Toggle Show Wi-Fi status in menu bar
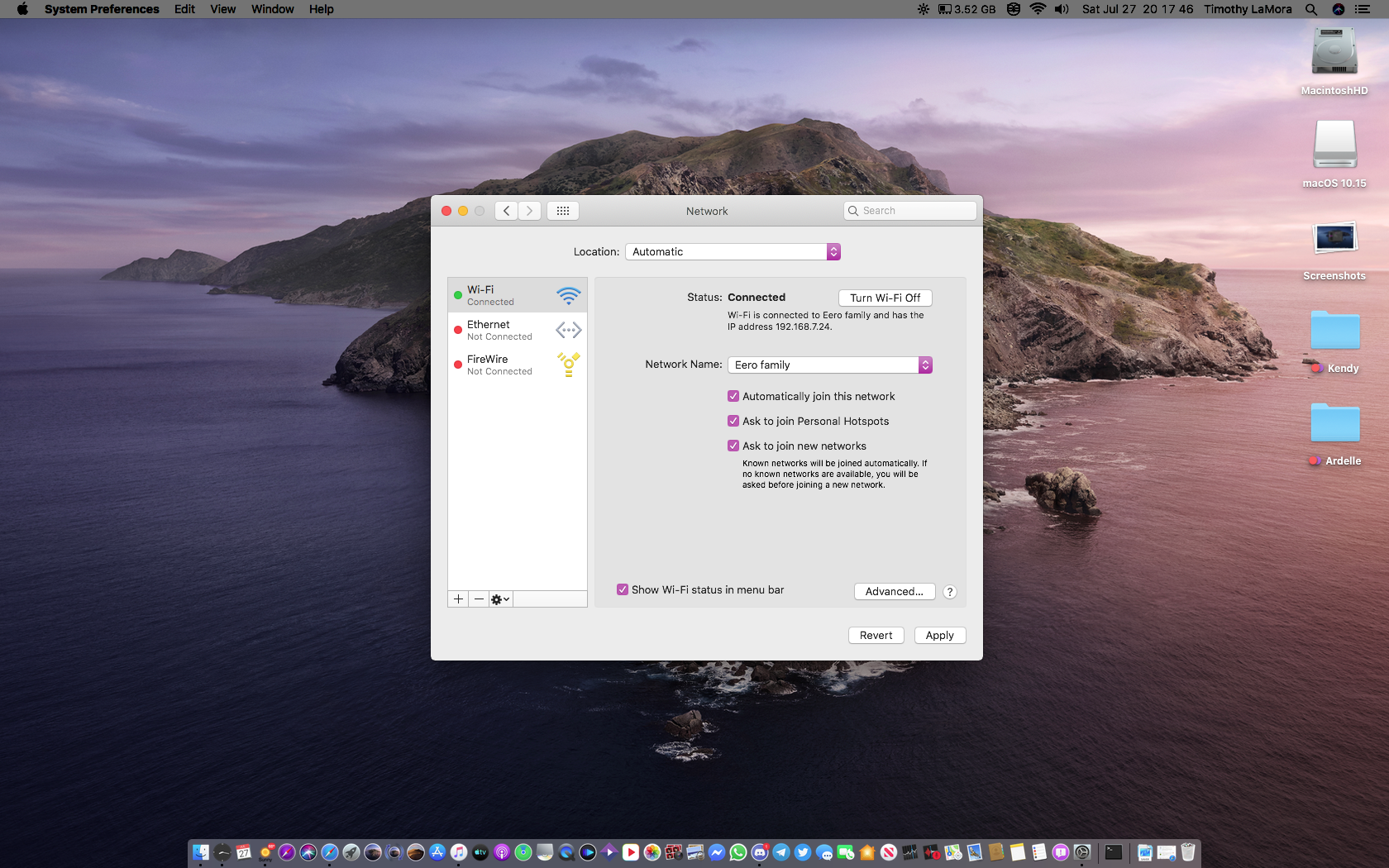1389x868 pixels. click(623, 589)
